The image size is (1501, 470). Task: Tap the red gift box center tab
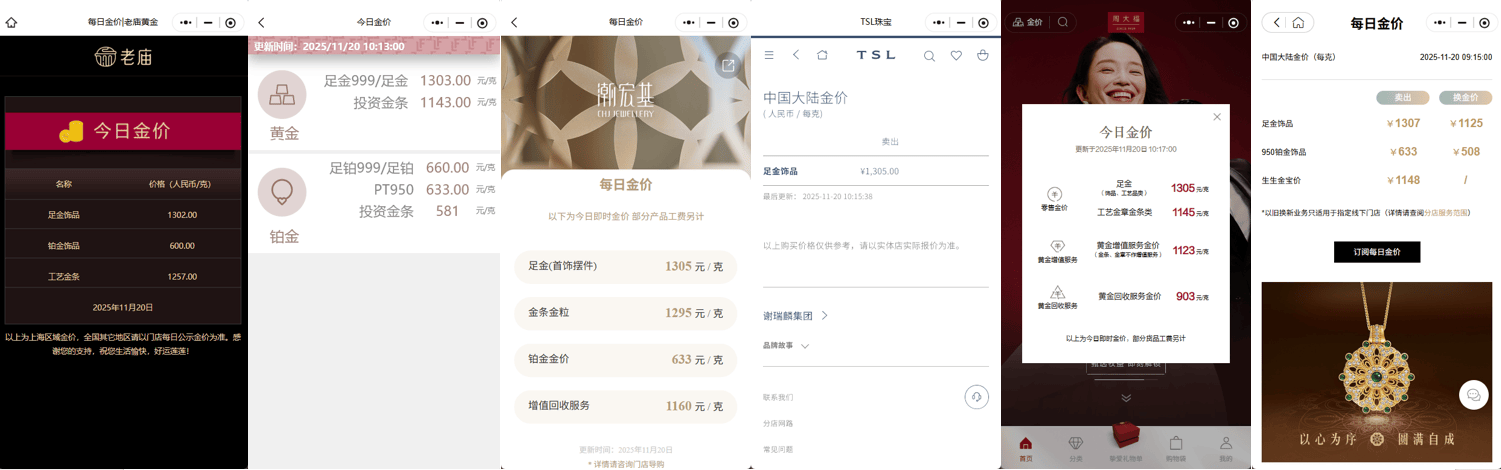[1126, 441]
